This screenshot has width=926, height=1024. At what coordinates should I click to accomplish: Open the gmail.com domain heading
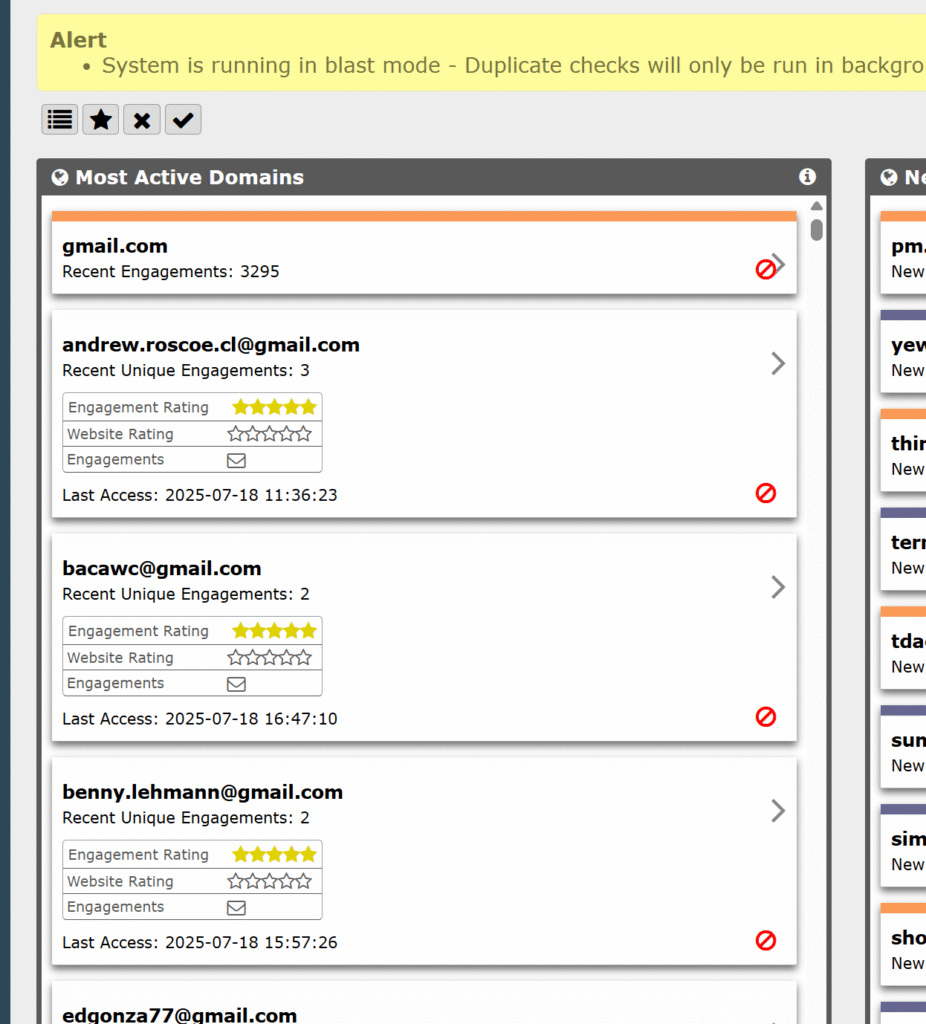[x=115, y=246]
